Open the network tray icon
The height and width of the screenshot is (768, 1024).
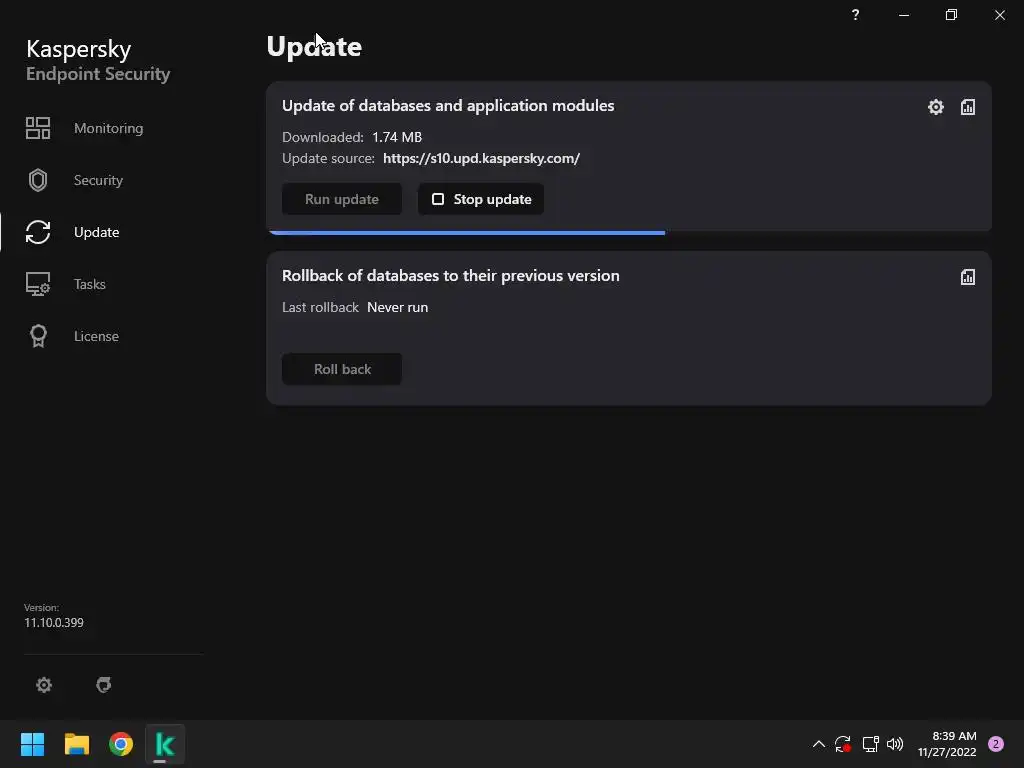pos(871,744)
